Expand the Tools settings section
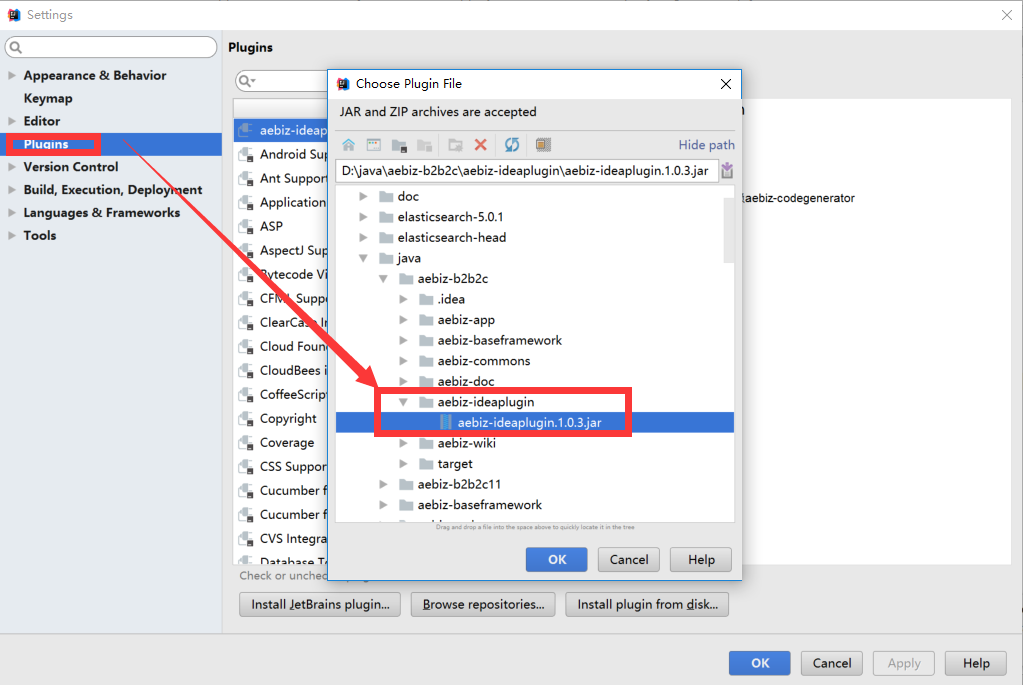The image size is (1023, 685). tap(12, 236)
